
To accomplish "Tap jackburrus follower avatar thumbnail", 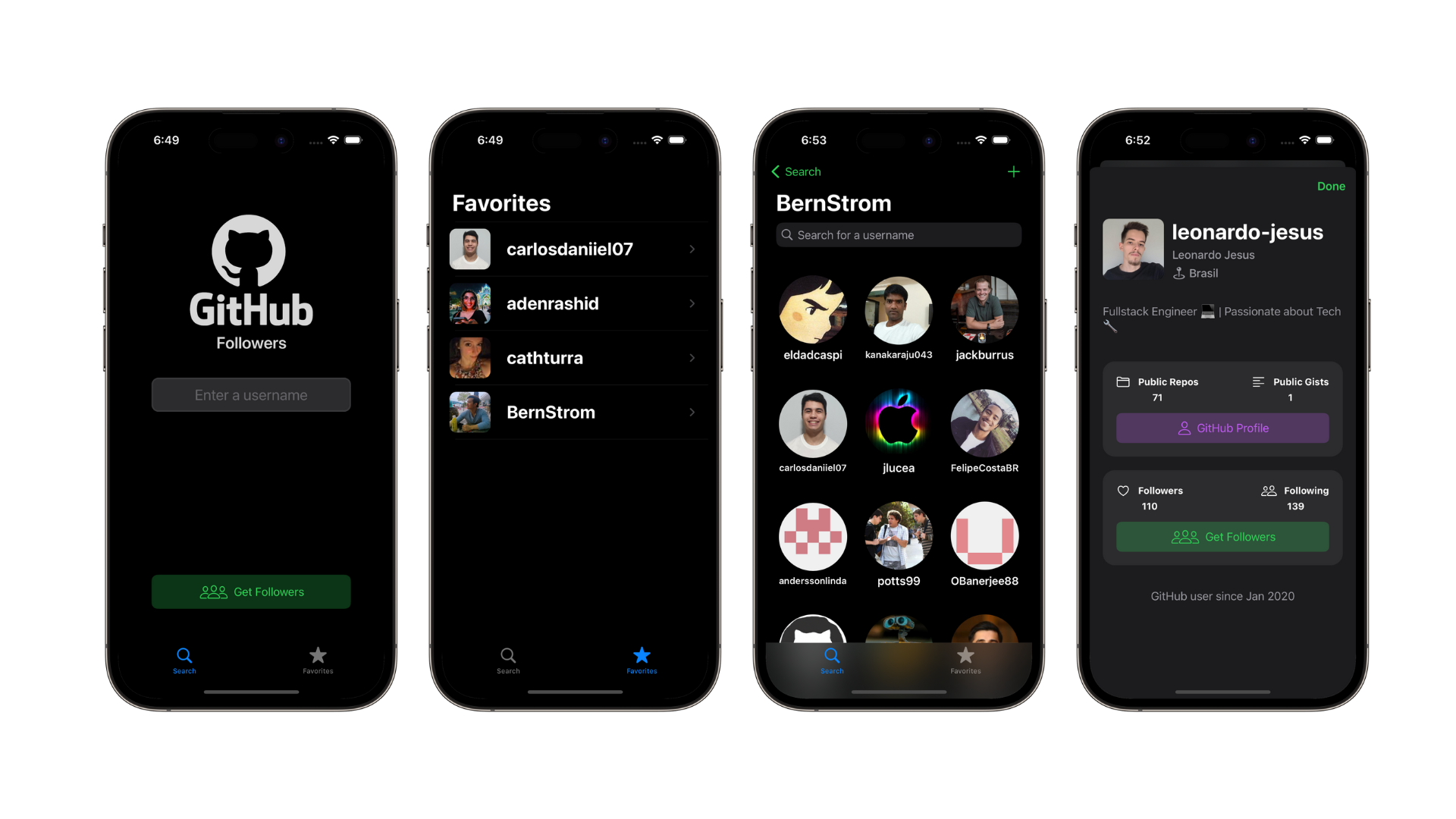I will tap(983, 312).
